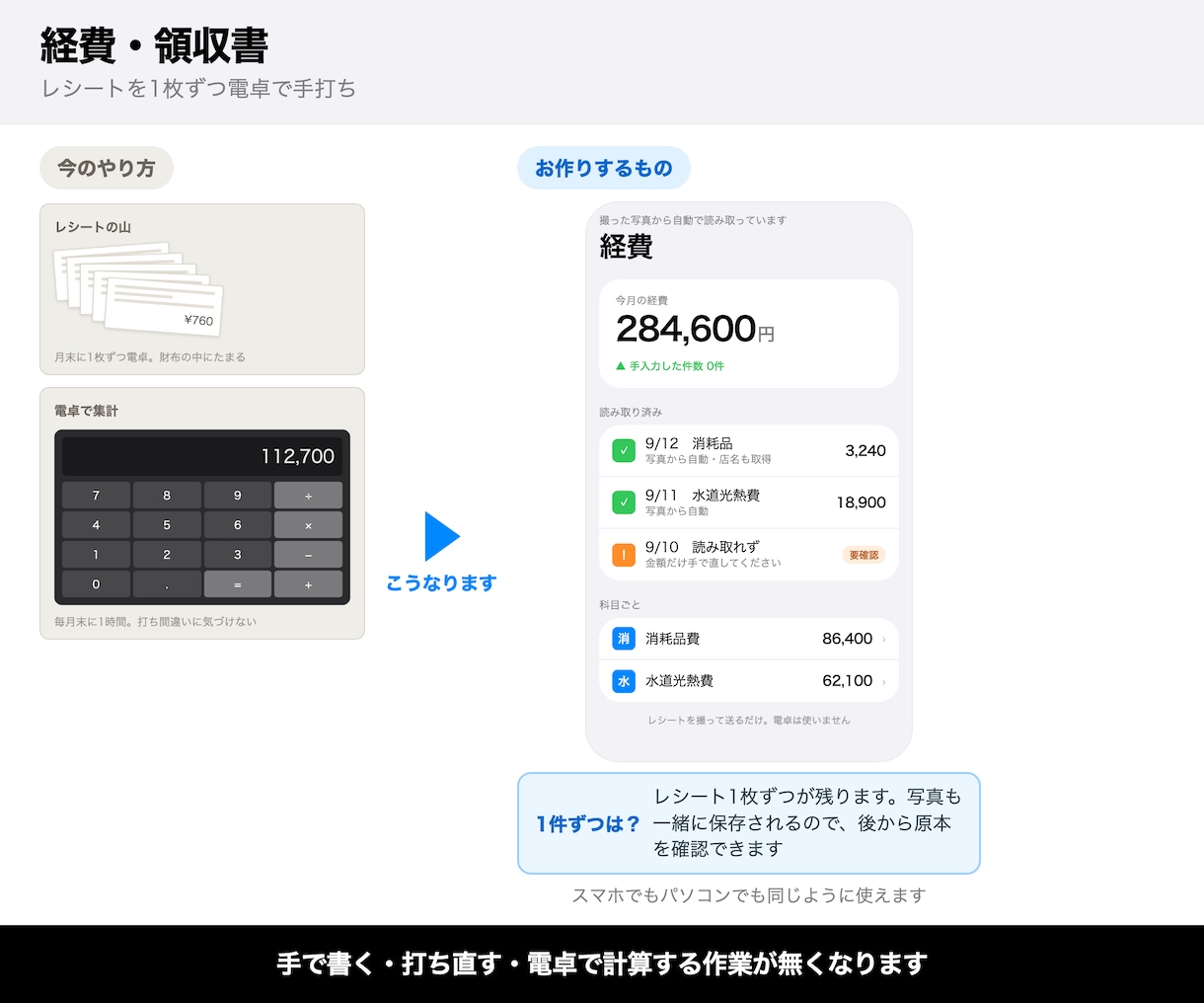
Task: Click the calculator divide key
Action: pos(309,496)
